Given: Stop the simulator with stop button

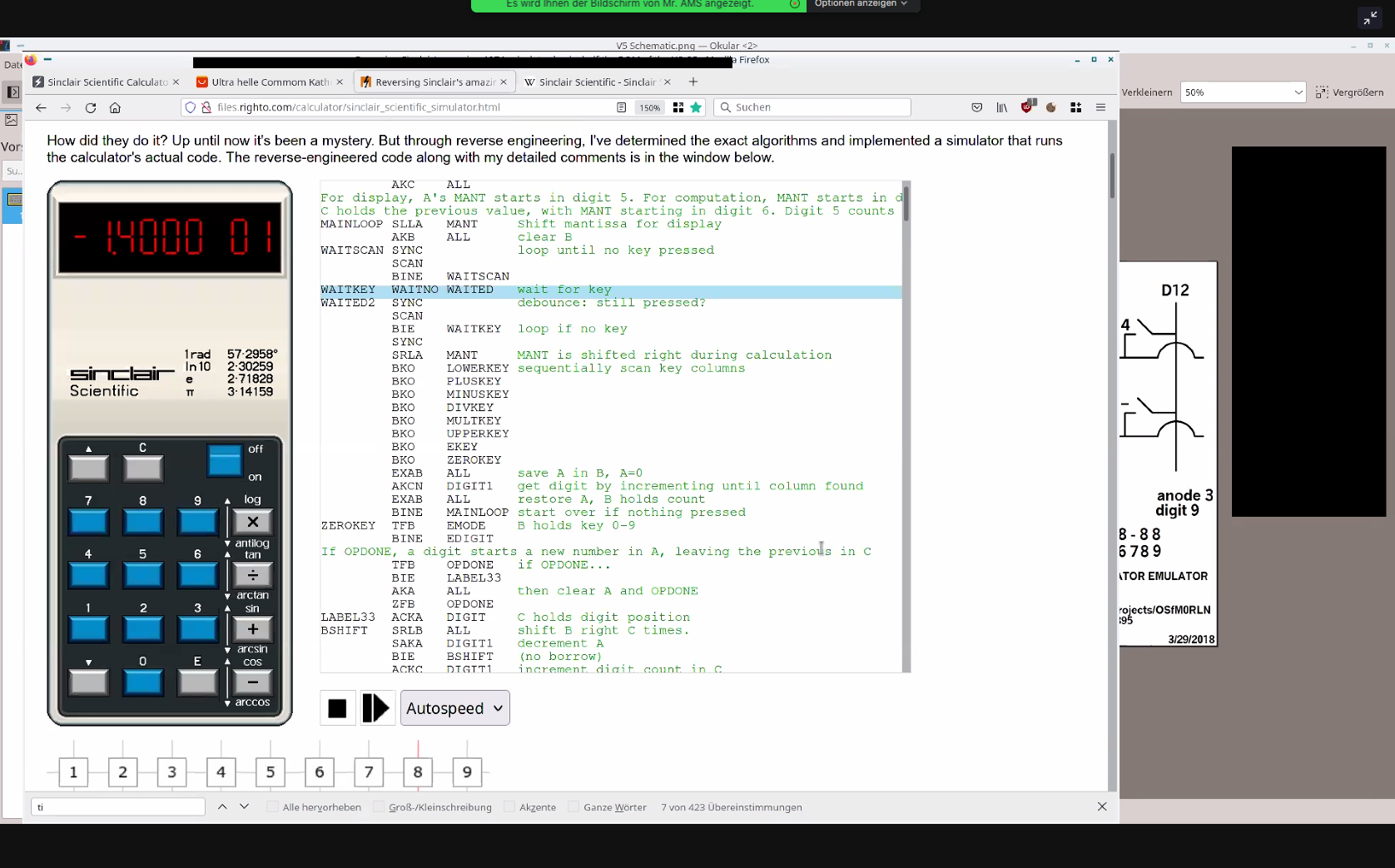Looking at the screenshot, I should click(x=337, y=708).
